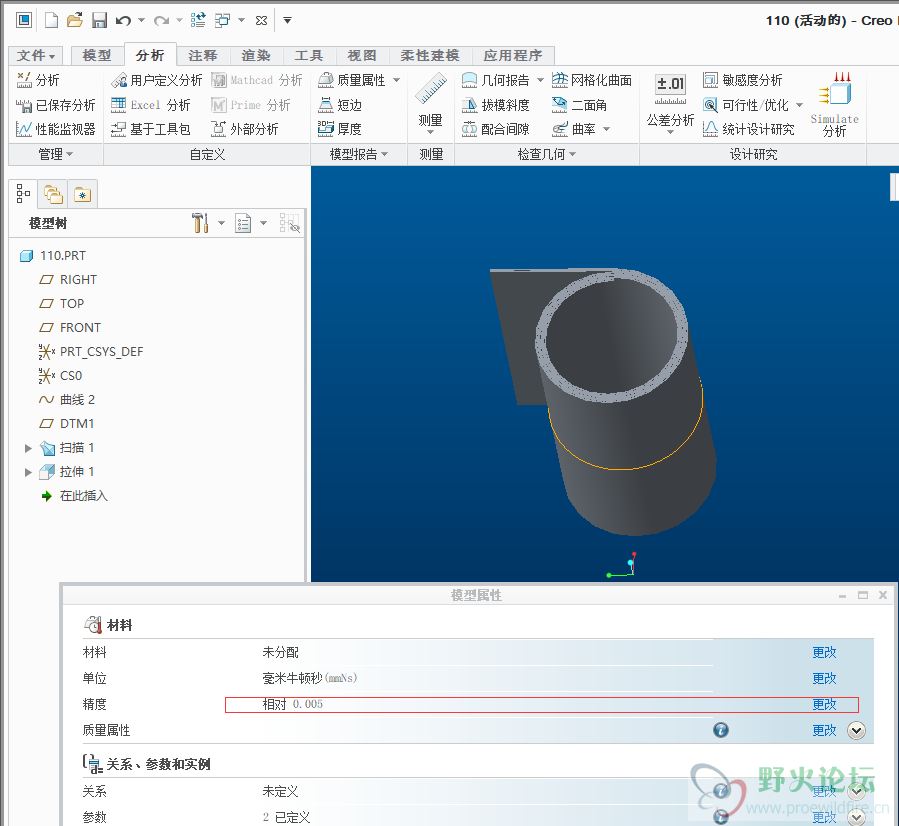Viewport: 899px width, 826px height.
Task: Run 配合间隙 check
Action: point(496,130)
